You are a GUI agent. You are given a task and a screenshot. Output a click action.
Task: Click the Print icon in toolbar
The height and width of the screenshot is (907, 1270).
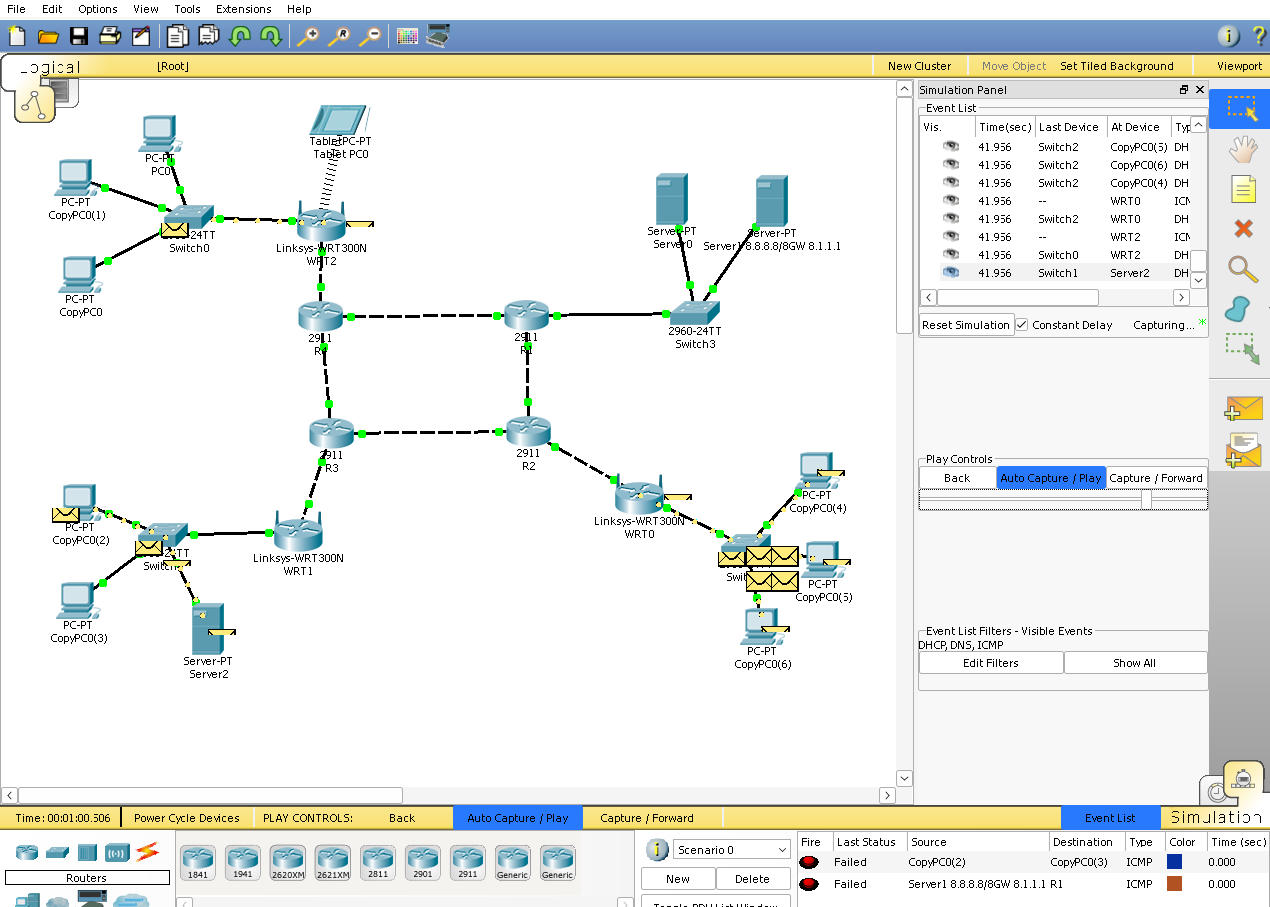tap(109, 37)
